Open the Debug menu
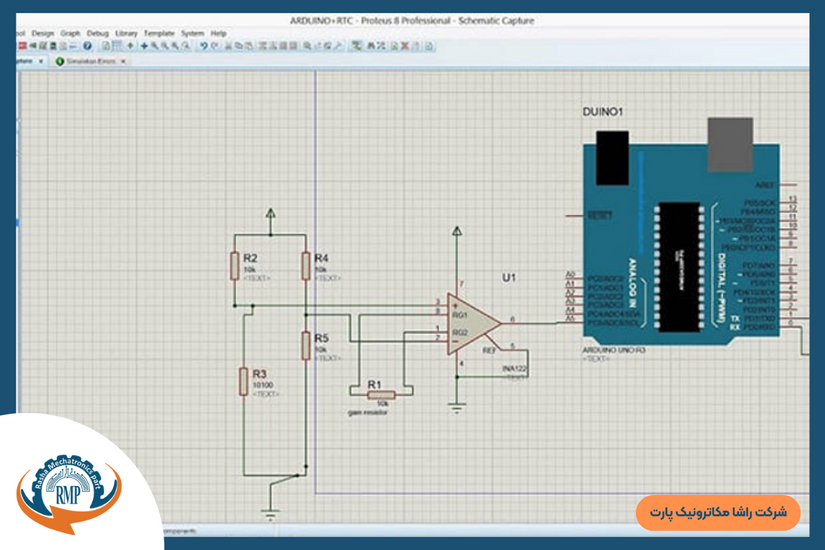 (97, 33)
